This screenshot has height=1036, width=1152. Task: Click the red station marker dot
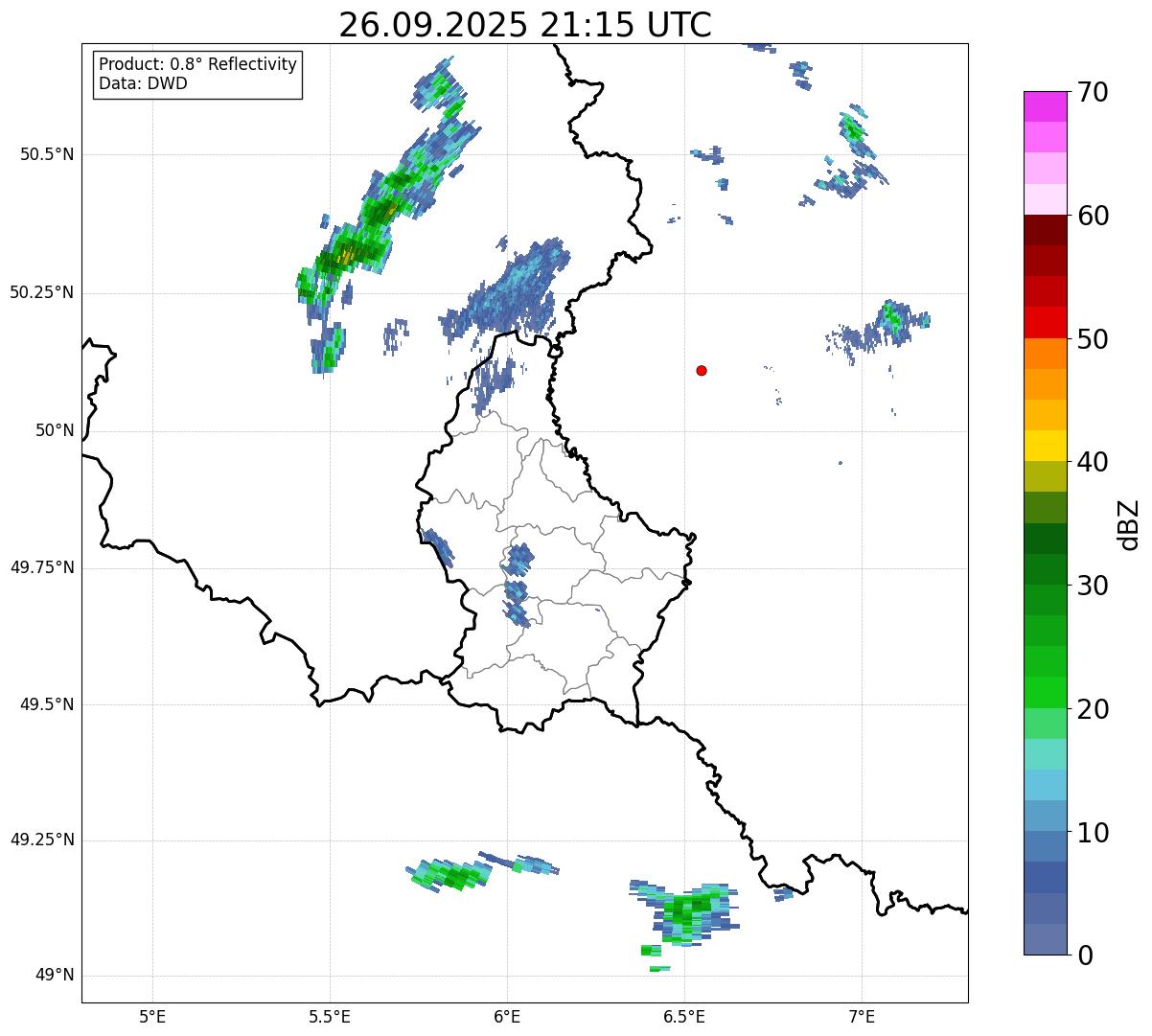(702, 370)
